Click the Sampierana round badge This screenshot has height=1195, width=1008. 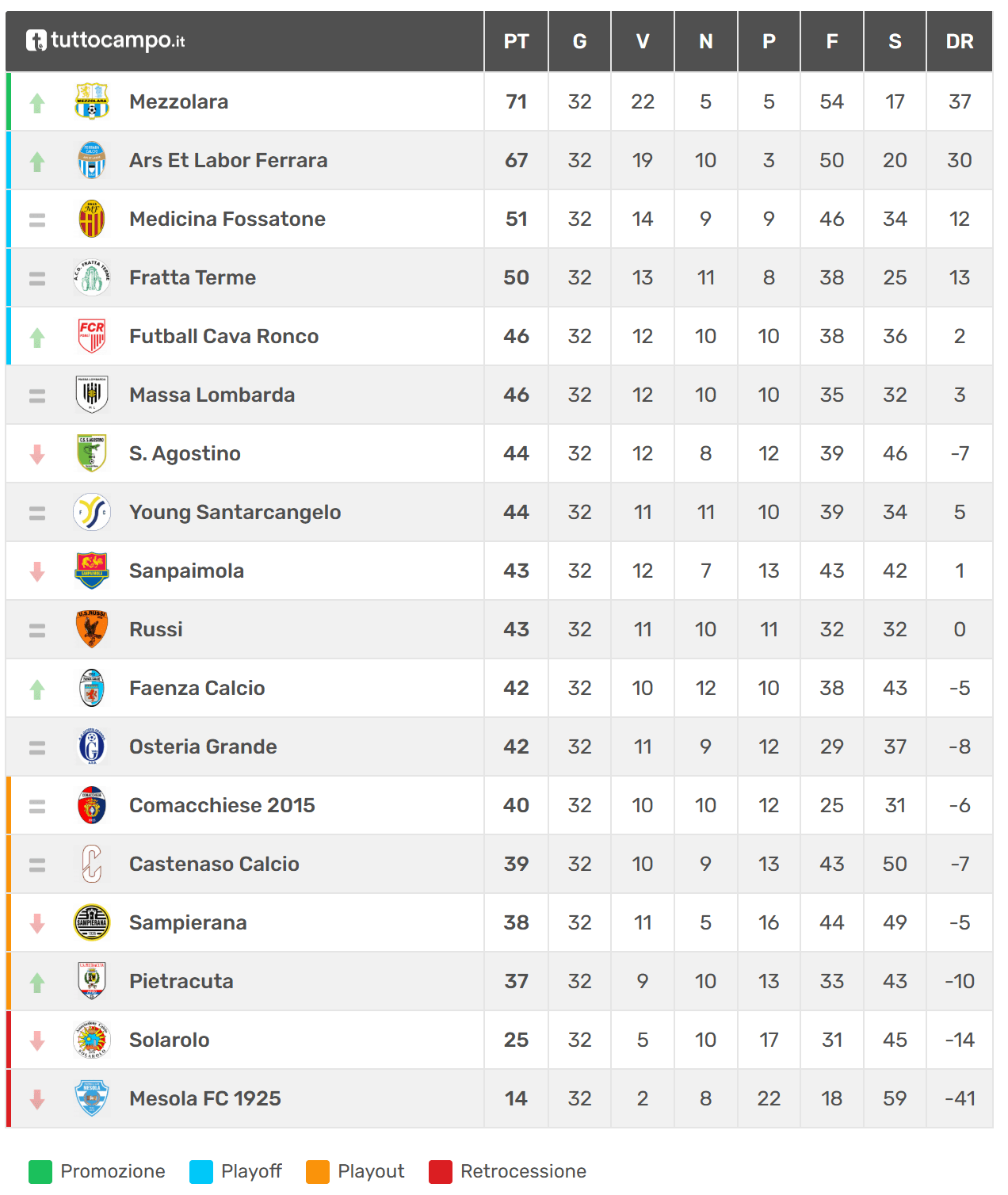92,922
